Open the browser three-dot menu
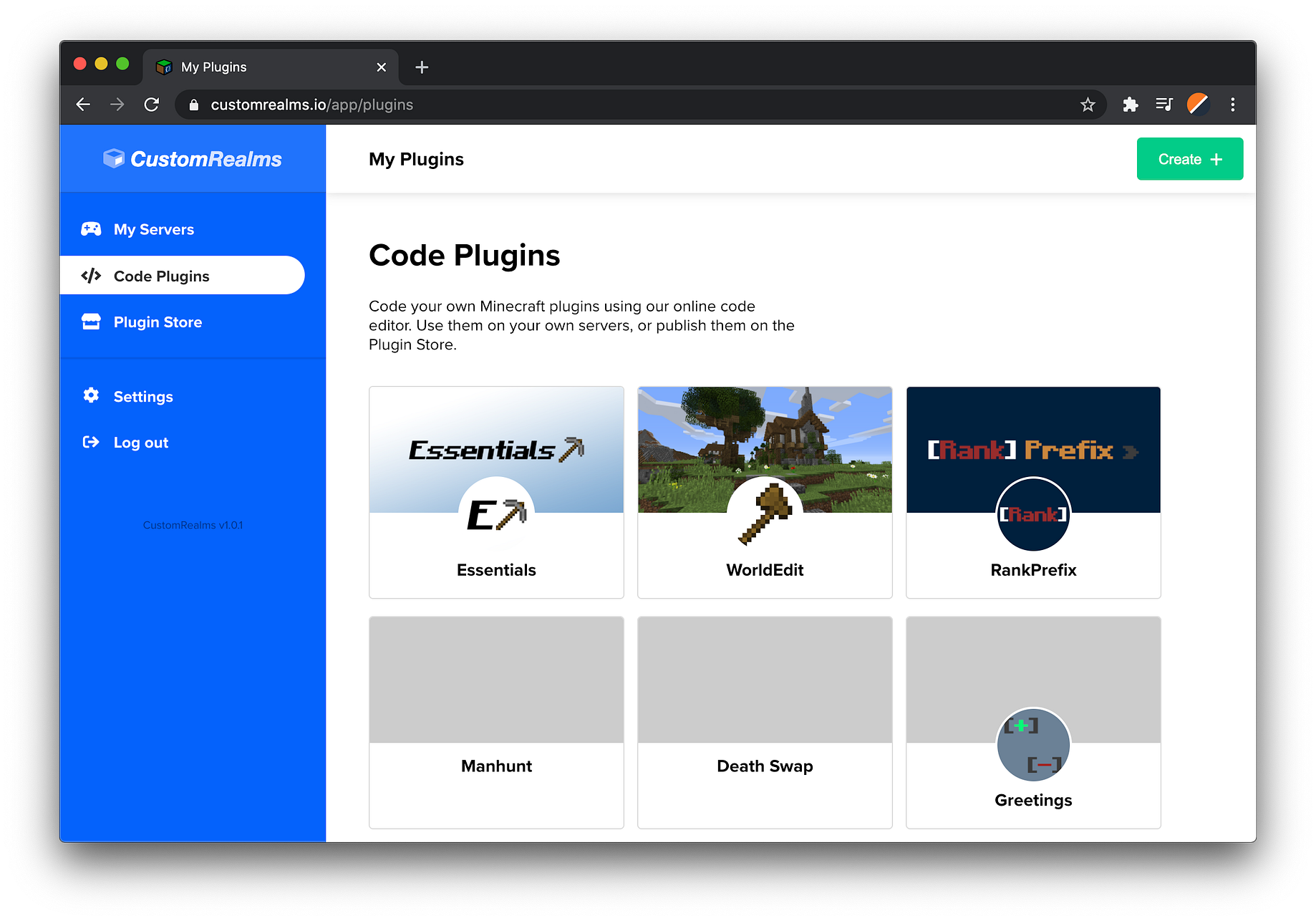This screenshot has width=1316, height=921. [x=1232, y=105]
